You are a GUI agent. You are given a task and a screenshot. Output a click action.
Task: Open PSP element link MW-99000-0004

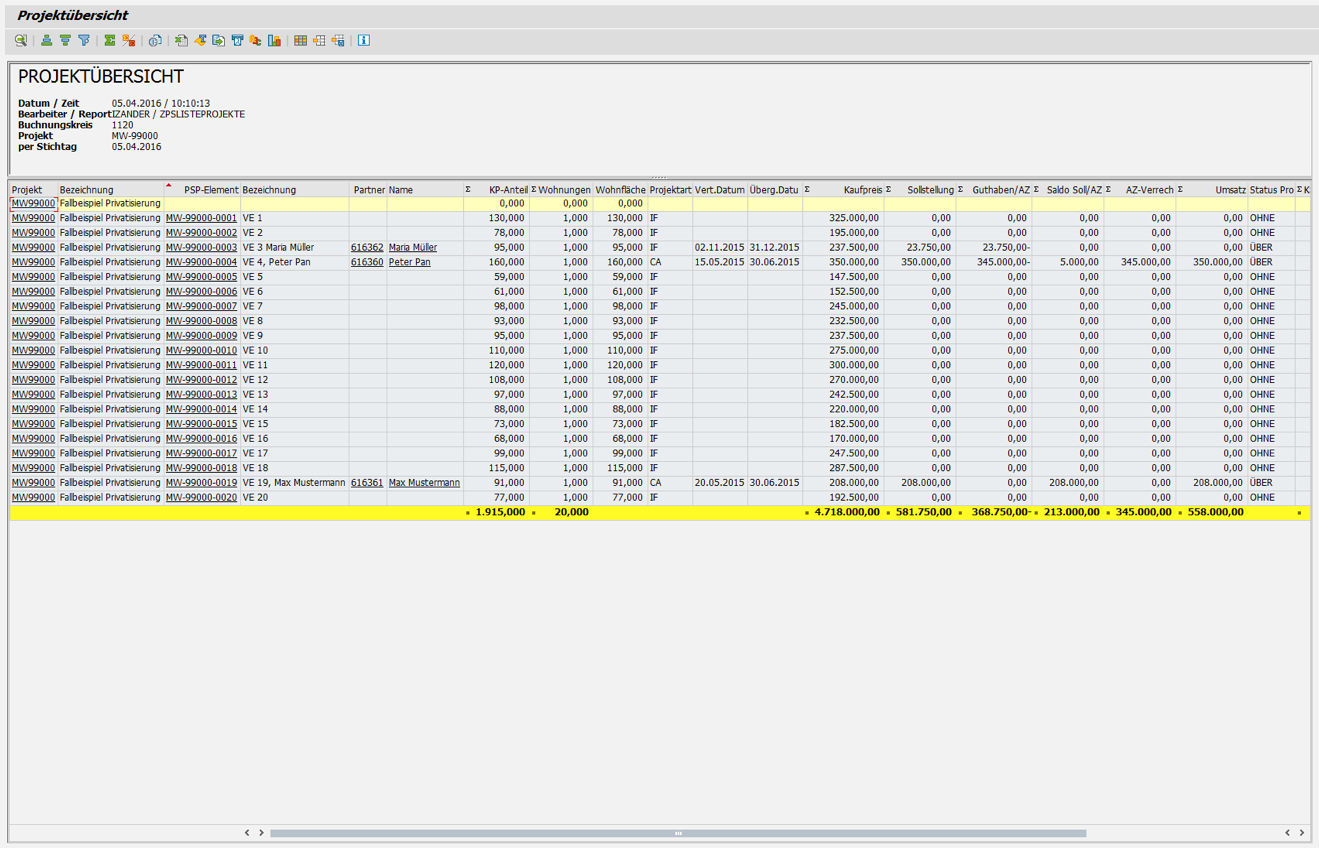[201, 262]
